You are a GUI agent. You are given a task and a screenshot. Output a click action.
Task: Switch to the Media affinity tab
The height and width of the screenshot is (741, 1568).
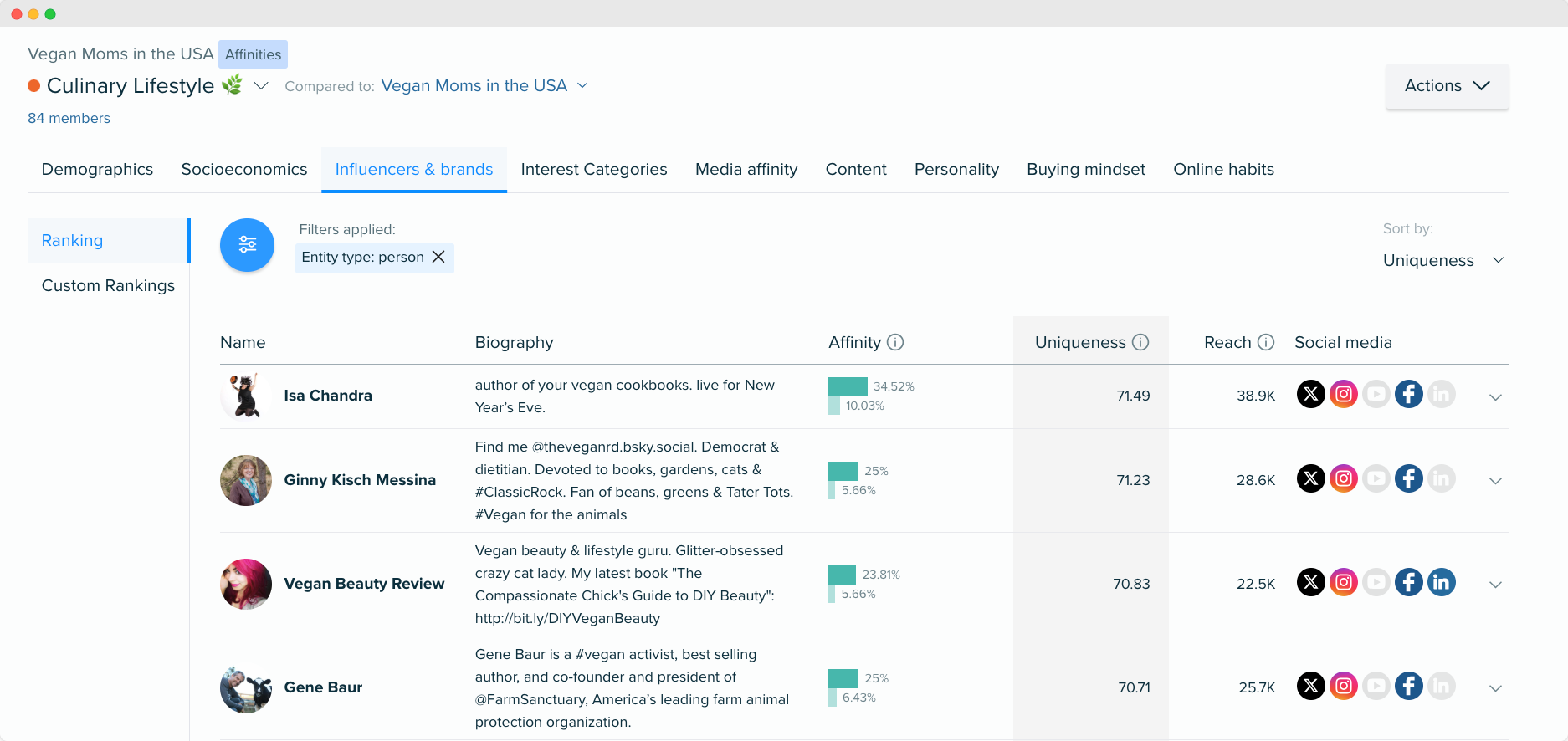coord(746,170)
